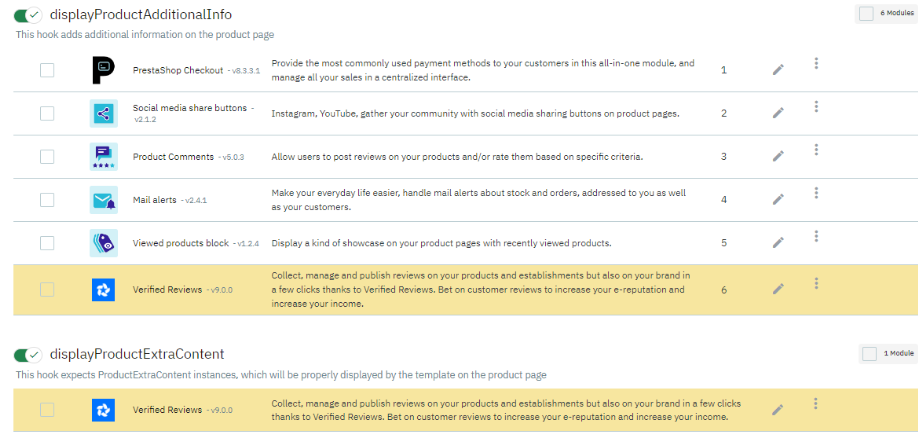
Task: Click the Mail alerts module name
Action: (155, 200)
